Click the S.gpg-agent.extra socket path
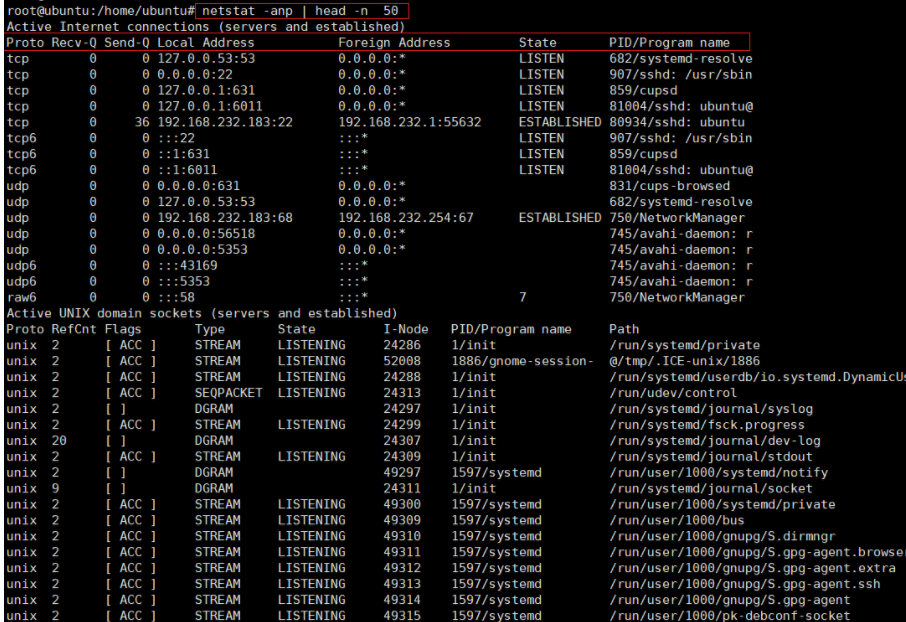 pos(752,568)
